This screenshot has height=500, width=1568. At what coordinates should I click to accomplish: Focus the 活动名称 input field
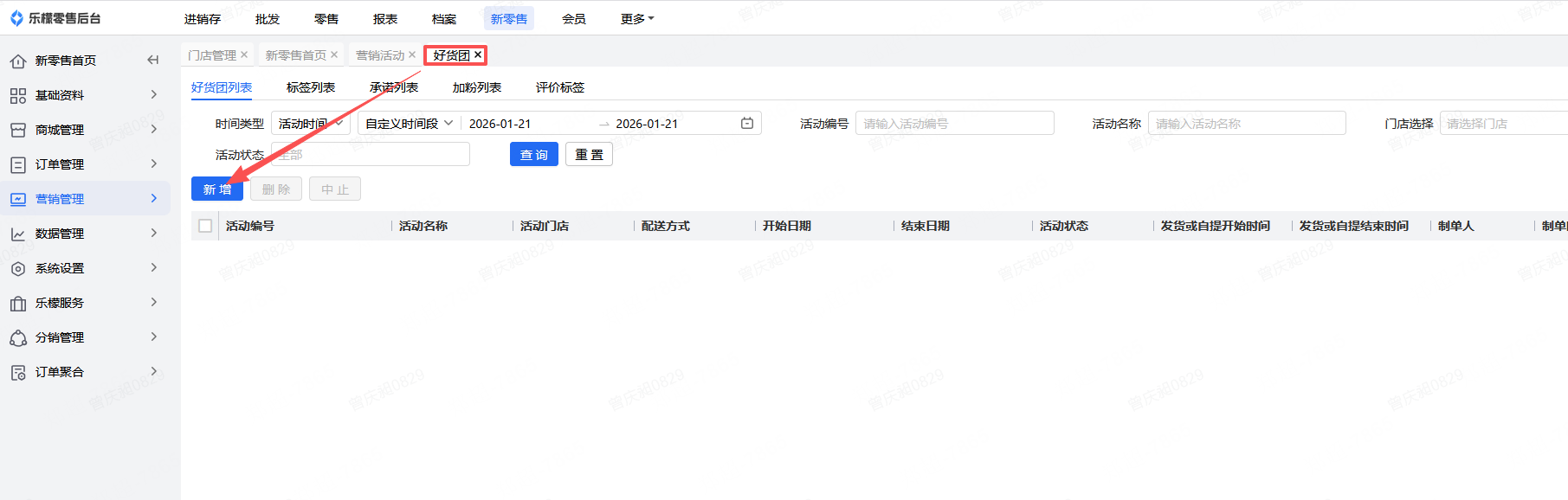(1247, 124)
